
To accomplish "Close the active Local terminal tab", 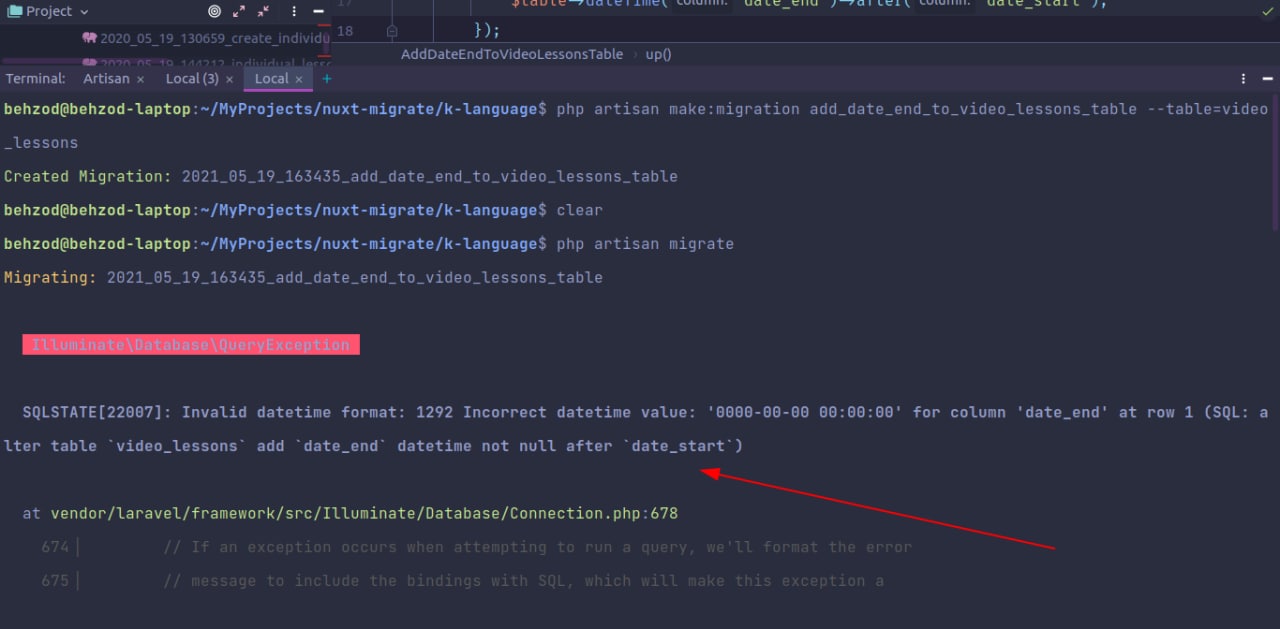I will pos(298,79).
